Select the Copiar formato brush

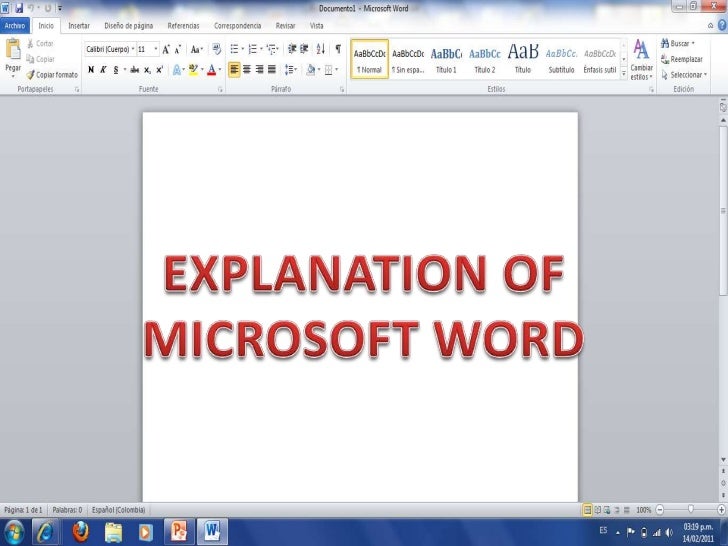tap(52, 75)
